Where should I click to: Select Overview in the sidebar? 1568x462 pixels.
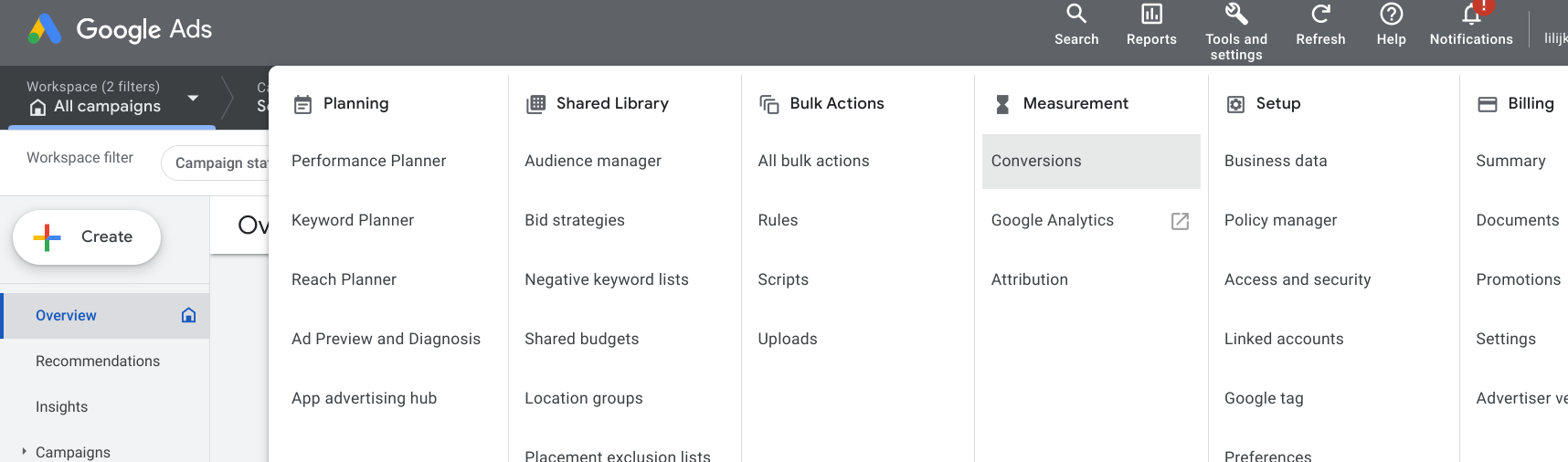(106, 316)
